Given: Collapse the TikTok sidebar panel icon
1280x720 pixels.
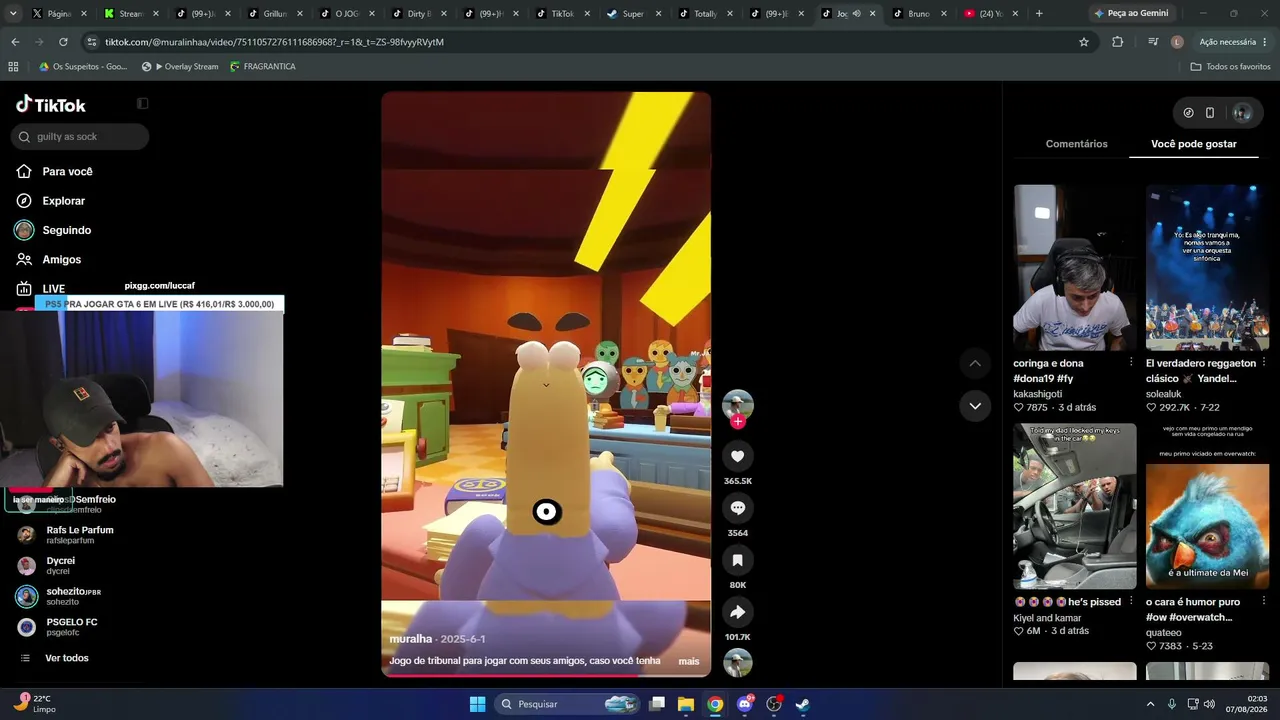Looking at the screenshot, I should point(142,104).
